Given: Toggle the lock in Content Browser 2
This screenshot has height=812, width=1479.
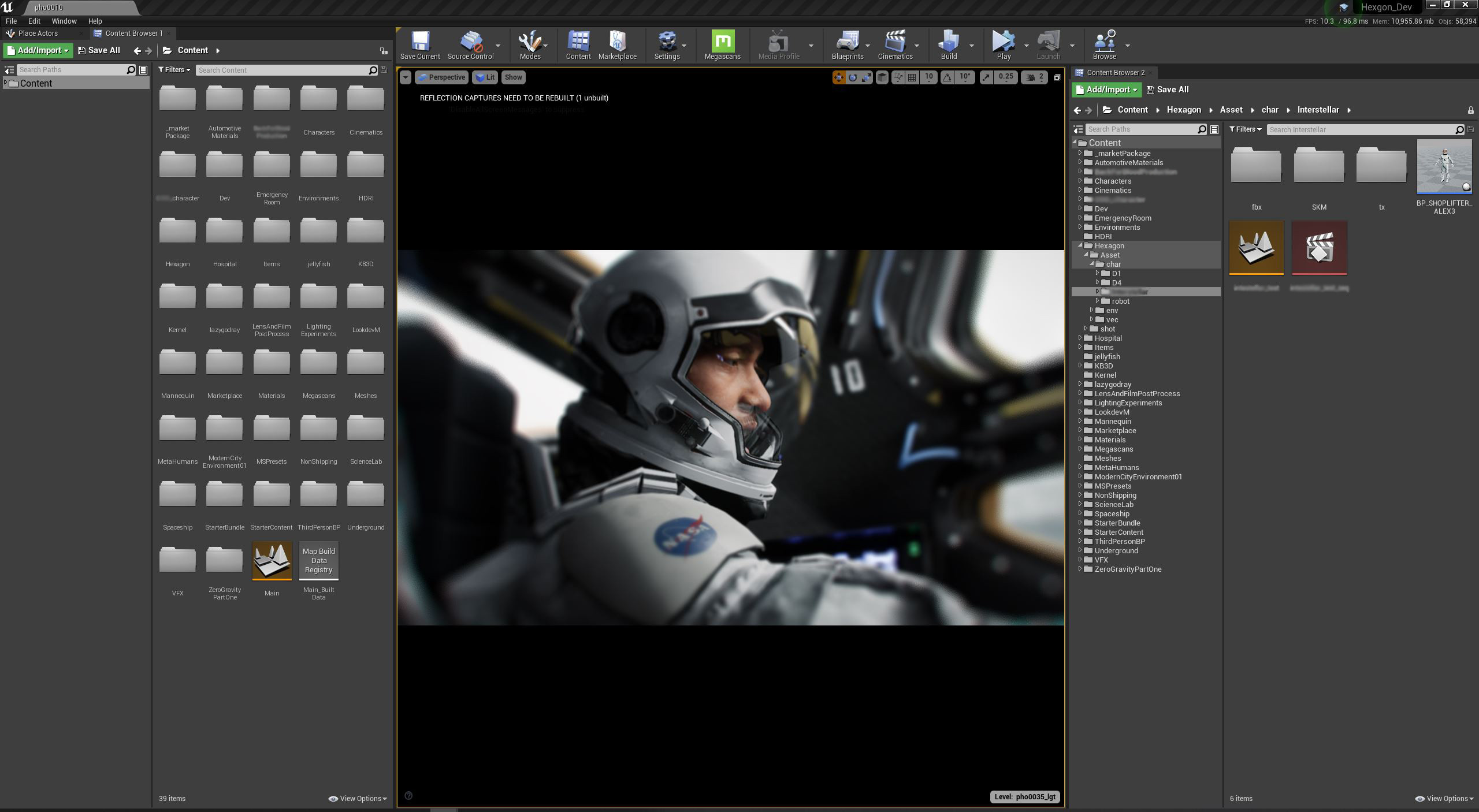Looking at the screenshot, I should click(1470, 110).
